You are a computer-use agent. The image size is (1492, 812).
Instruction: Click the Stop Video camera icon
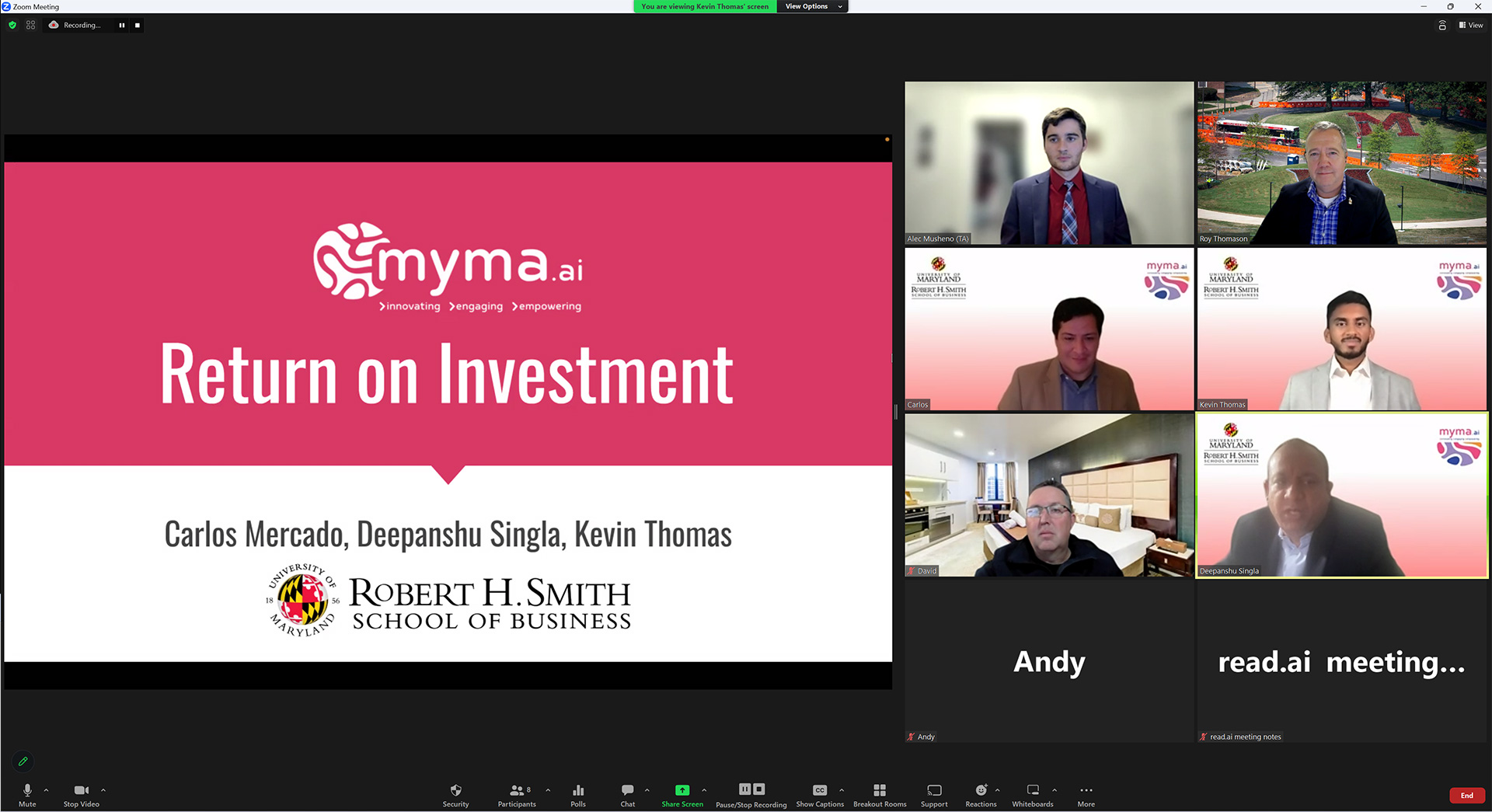tap(81, 790)
